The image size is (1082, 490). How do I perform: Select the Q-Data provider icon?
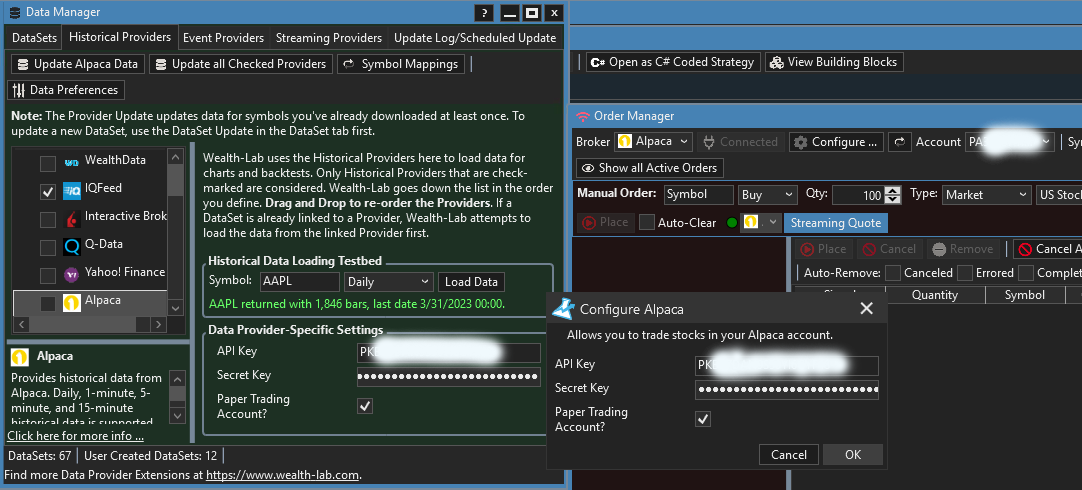[x=72, y=247]
